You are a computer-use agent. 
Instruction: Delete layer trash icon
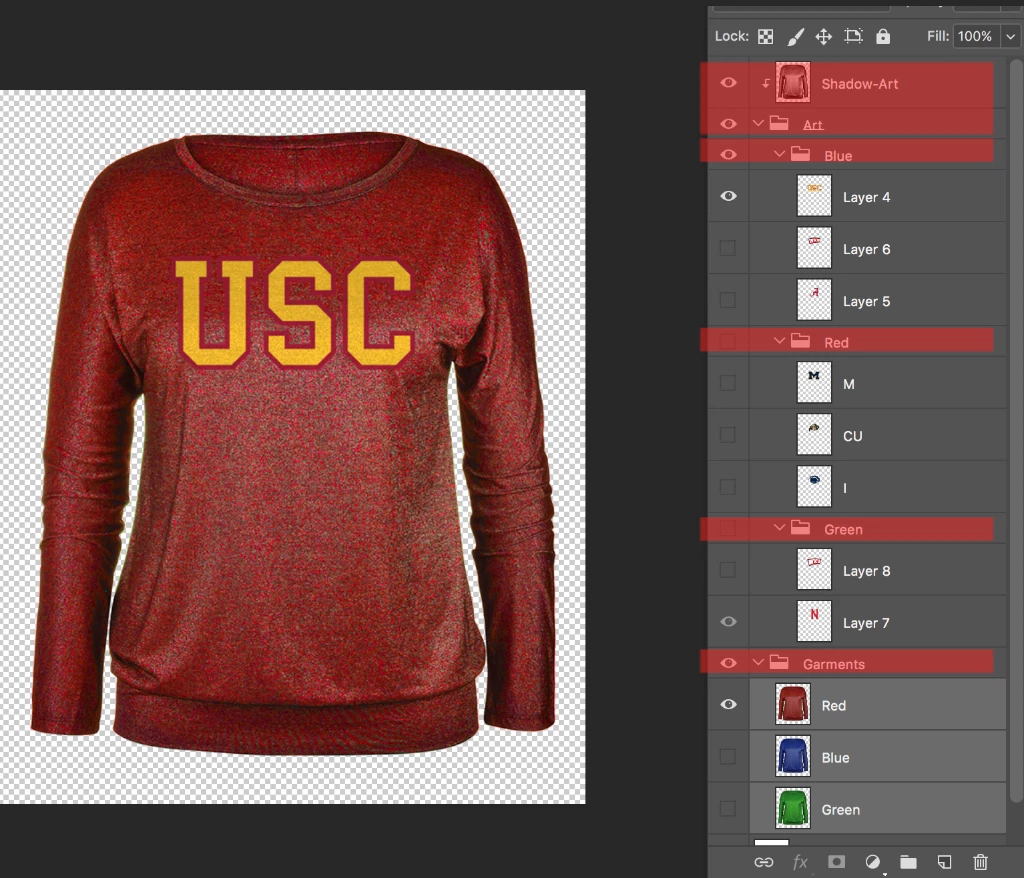tap(980, 862)
